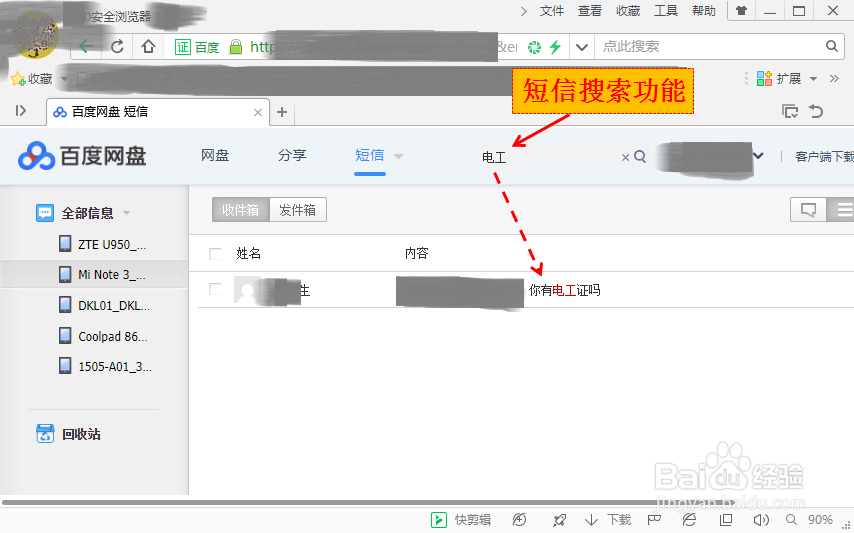Switch to 收件箱 inbox
Image resolution: width=854 pixels, height=533 pixels.
pos(241,210)
